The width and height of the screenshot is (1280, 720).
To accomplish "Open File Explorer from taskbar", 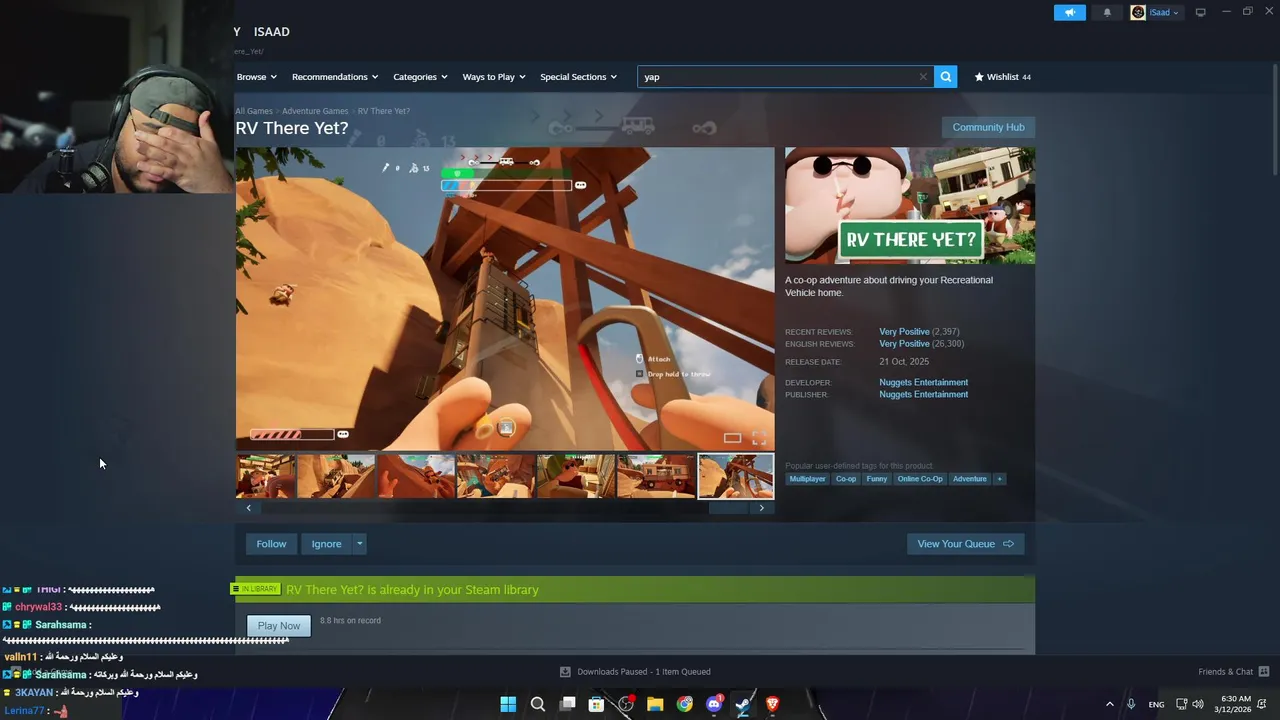I will coord(655,704).
